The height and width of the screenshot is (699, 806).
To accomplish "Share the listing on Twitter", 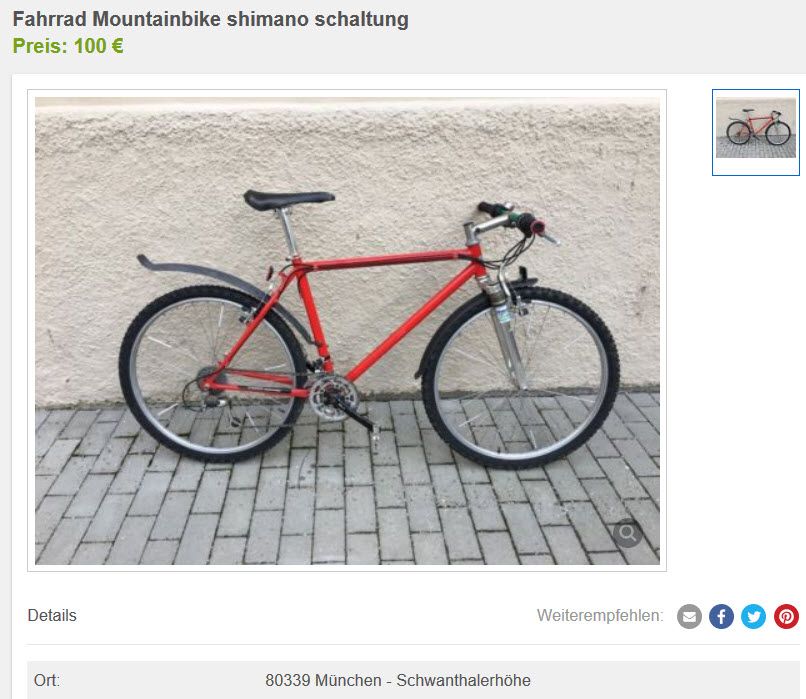I will (754, 616).
